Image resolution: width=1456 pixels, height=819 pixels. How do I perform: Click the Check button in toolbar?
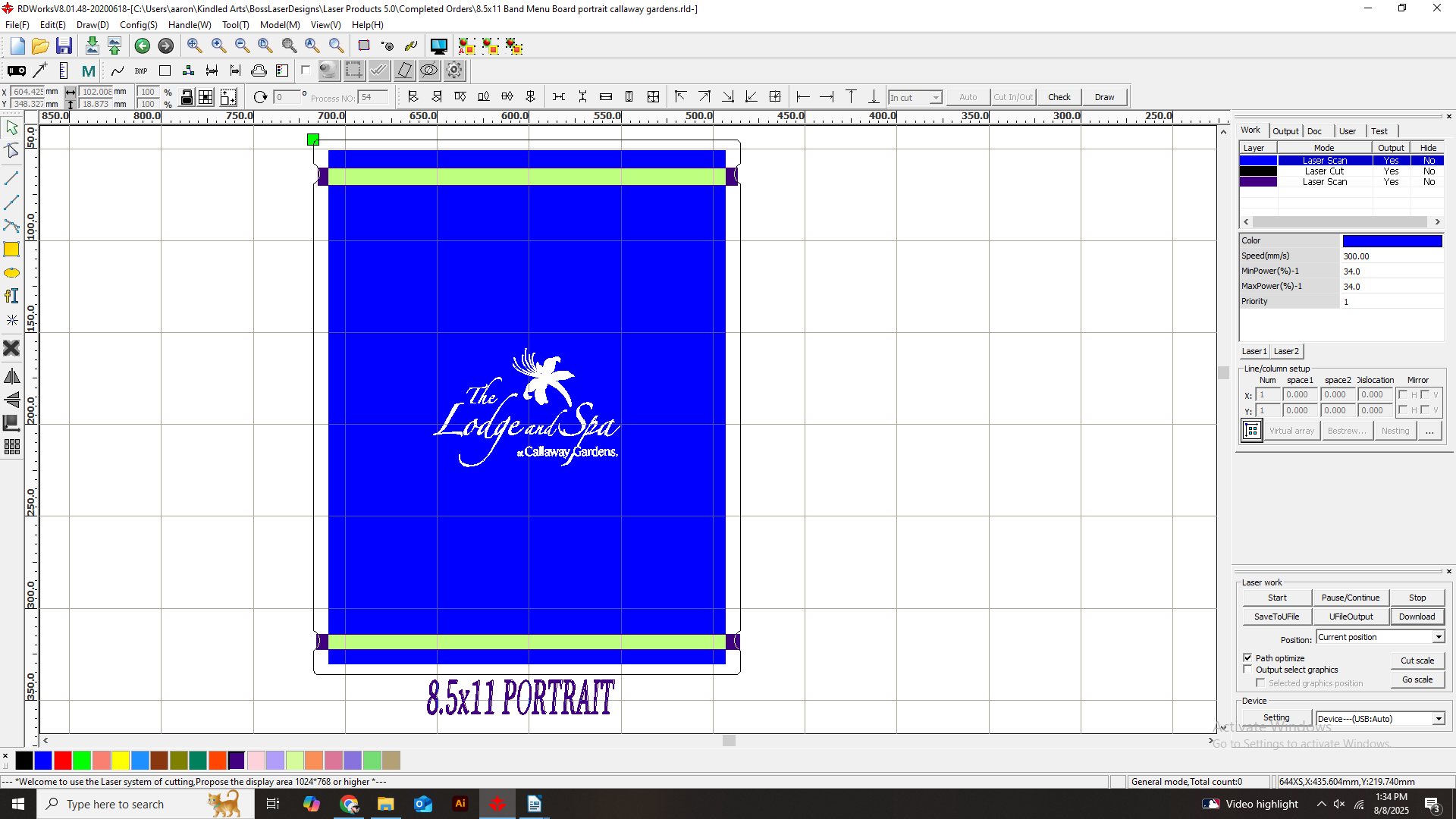pos(1059,97)
